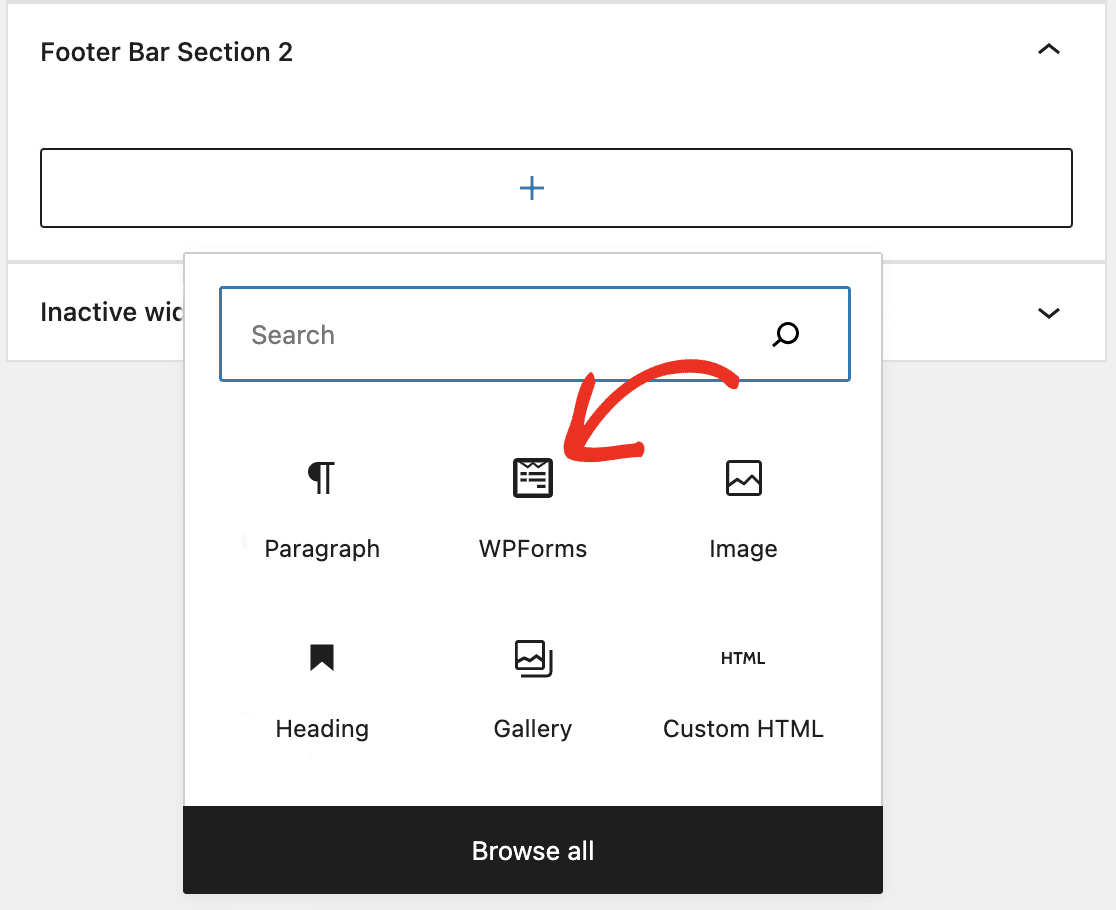
Task: Add an Image block
Action: coord(743,478)
